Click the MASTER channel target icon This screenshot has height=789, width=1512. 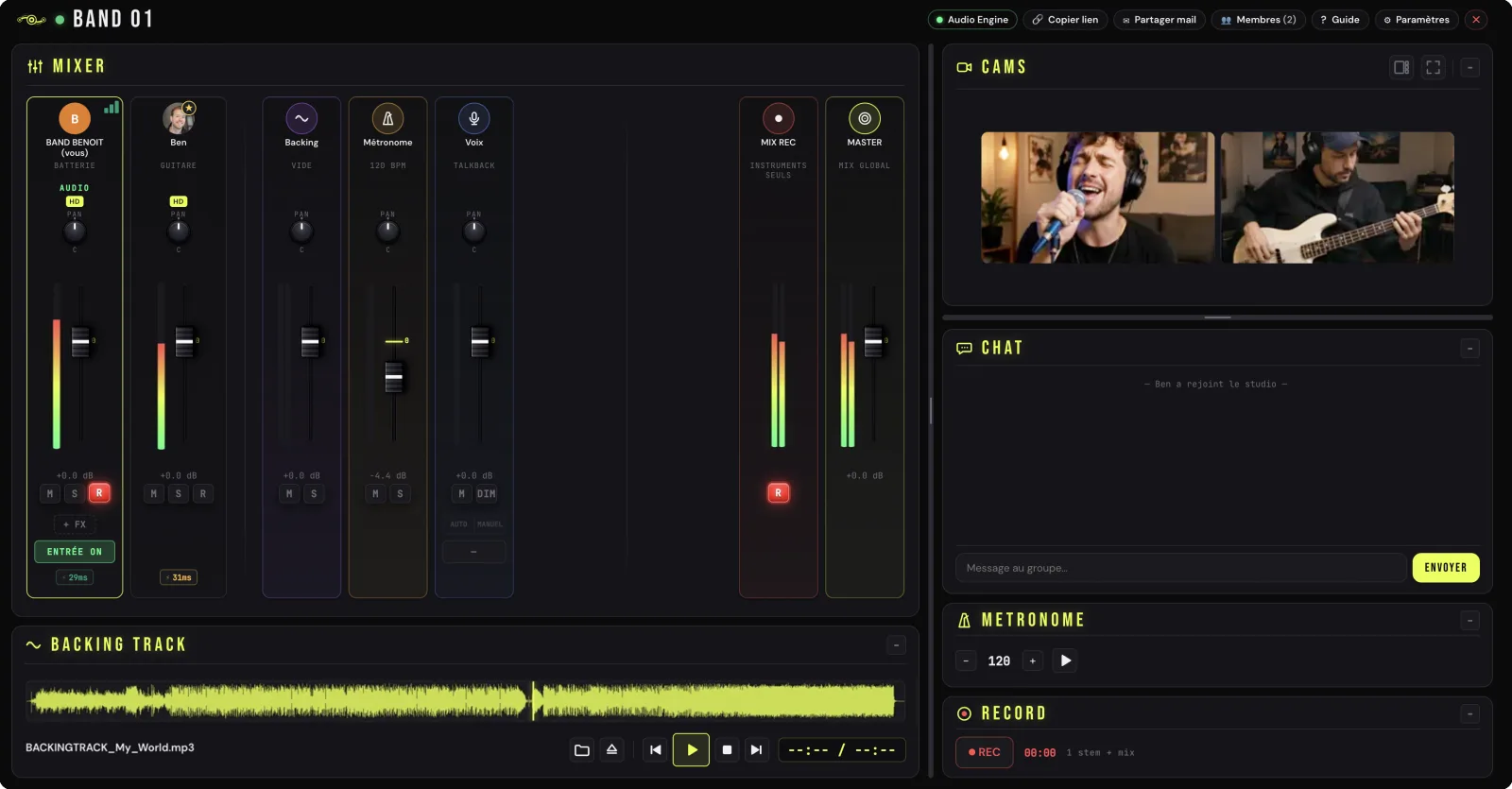pos(865,118)
